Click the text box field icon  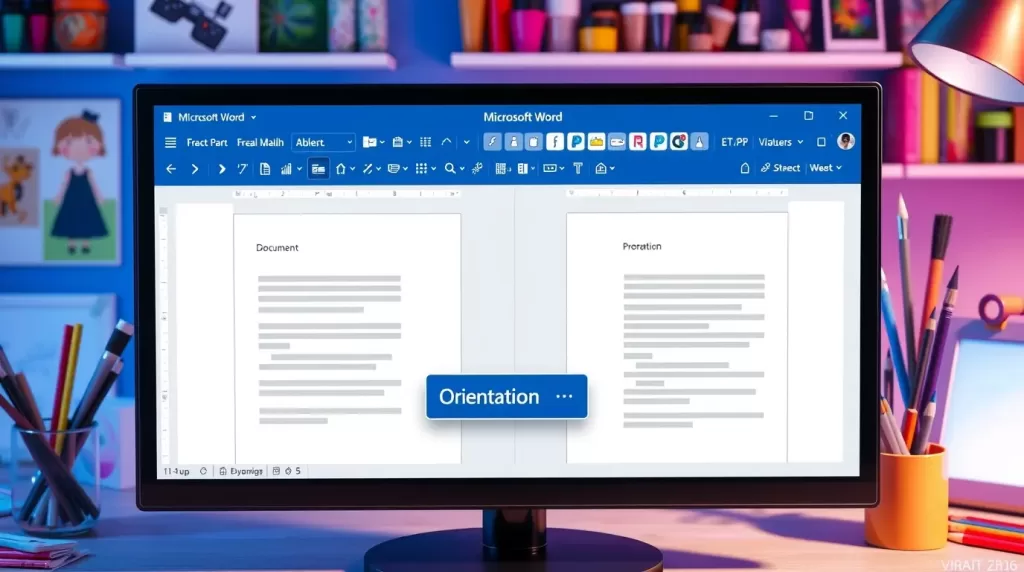(x=550, y=168)
